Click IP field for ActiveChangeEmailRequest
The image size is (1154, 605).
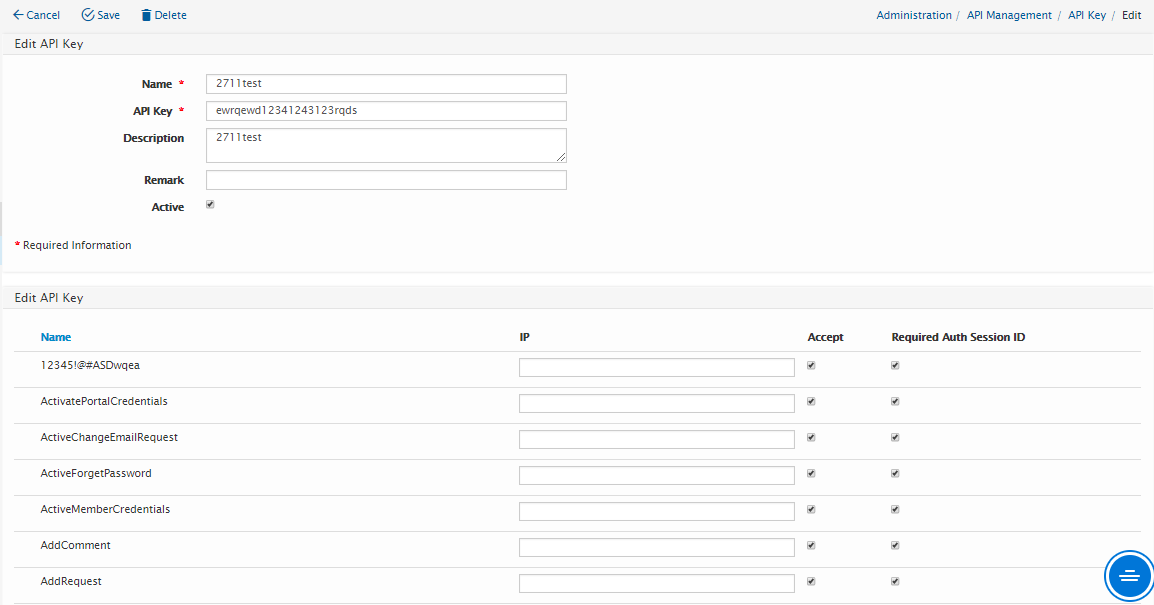(656, 439)
